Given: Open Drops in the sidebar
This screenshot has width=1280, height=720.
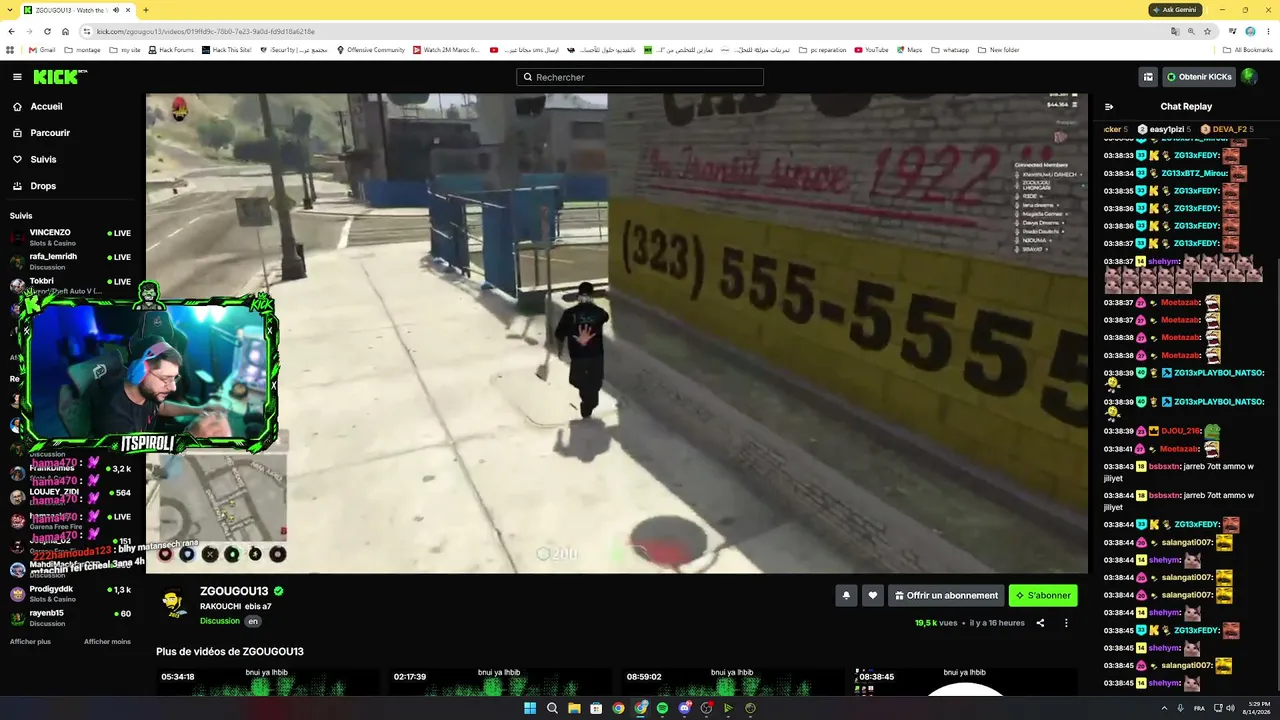Looking at the screenshot, I should 43,186.
